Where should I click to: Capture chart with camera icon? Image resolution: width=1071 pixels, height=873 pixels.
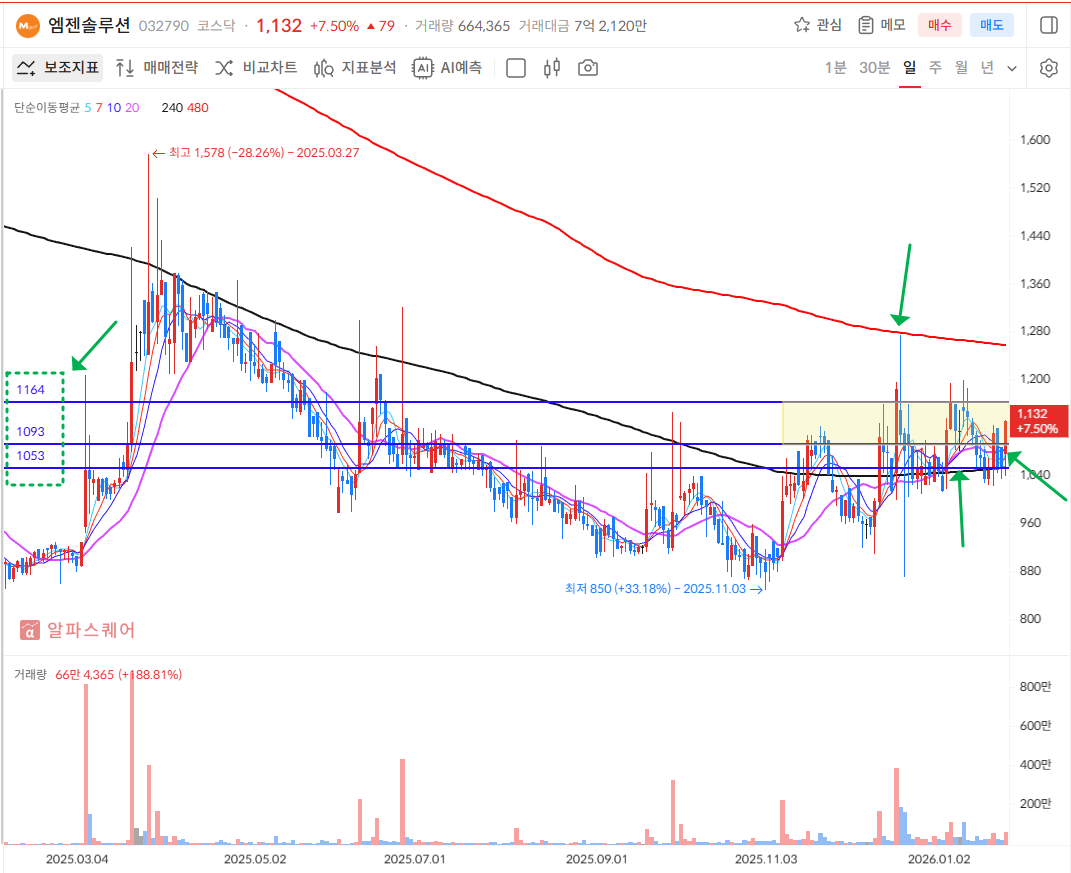coord(588,68)
